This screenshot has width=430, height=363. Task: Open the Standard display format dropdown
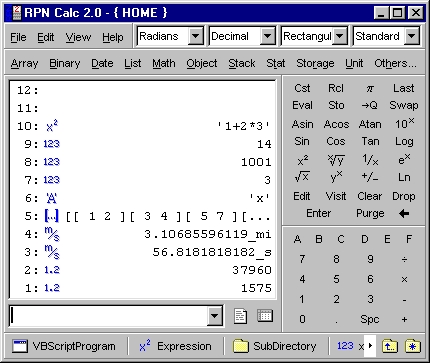click(x=412, y=36)
